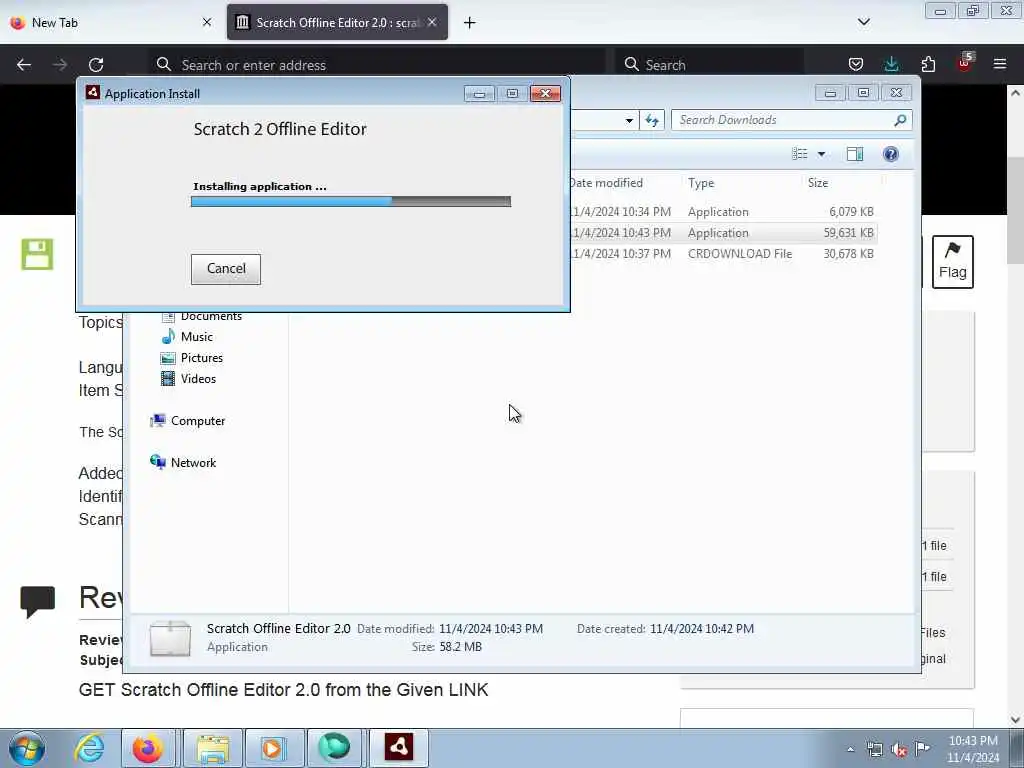Show hidden system tray icons
The width and height of the screenshot is (1024, 768).
point(850,750)
